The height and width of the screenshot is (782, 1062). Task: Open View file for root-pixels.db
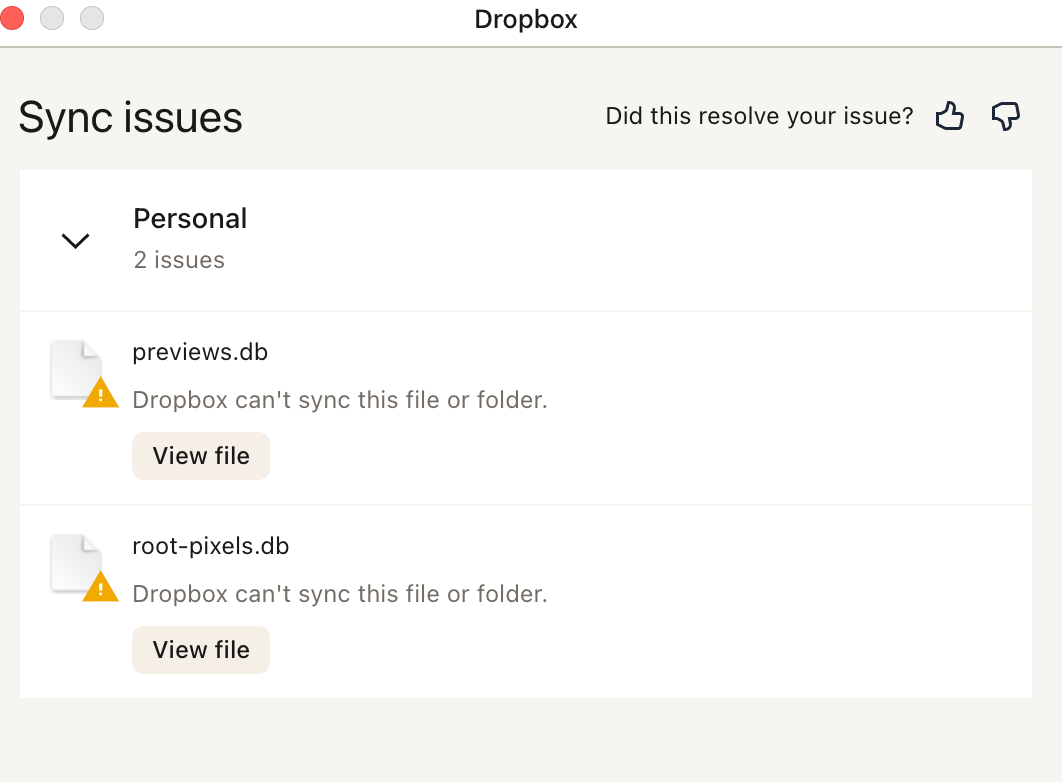[x=201, y=650]
